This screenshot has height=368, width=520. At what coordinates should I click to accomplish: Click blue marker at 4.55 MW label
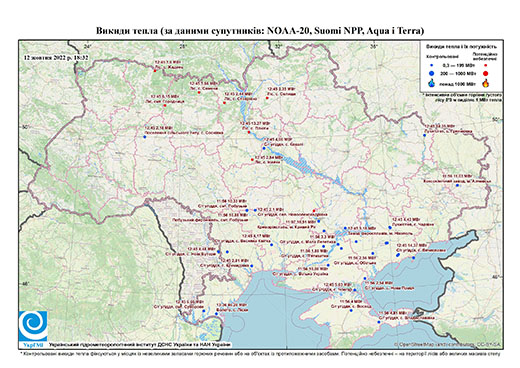(264, 148)
